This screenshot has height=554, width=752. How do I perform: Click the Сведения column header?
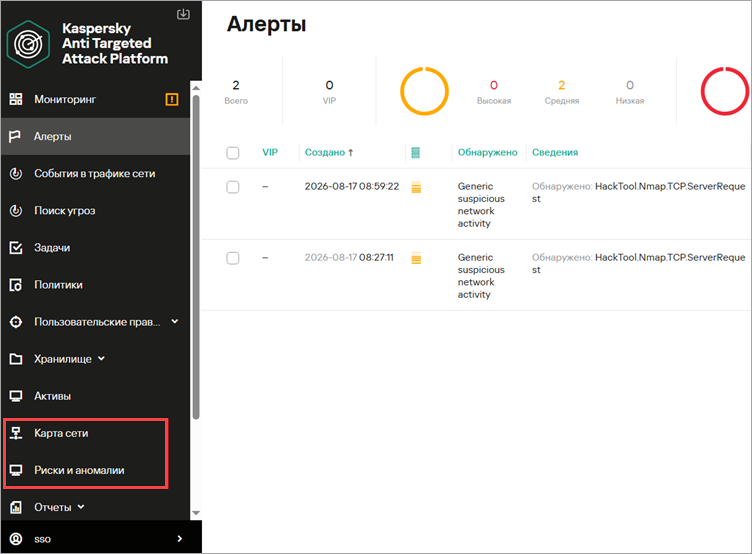point(555,153)
